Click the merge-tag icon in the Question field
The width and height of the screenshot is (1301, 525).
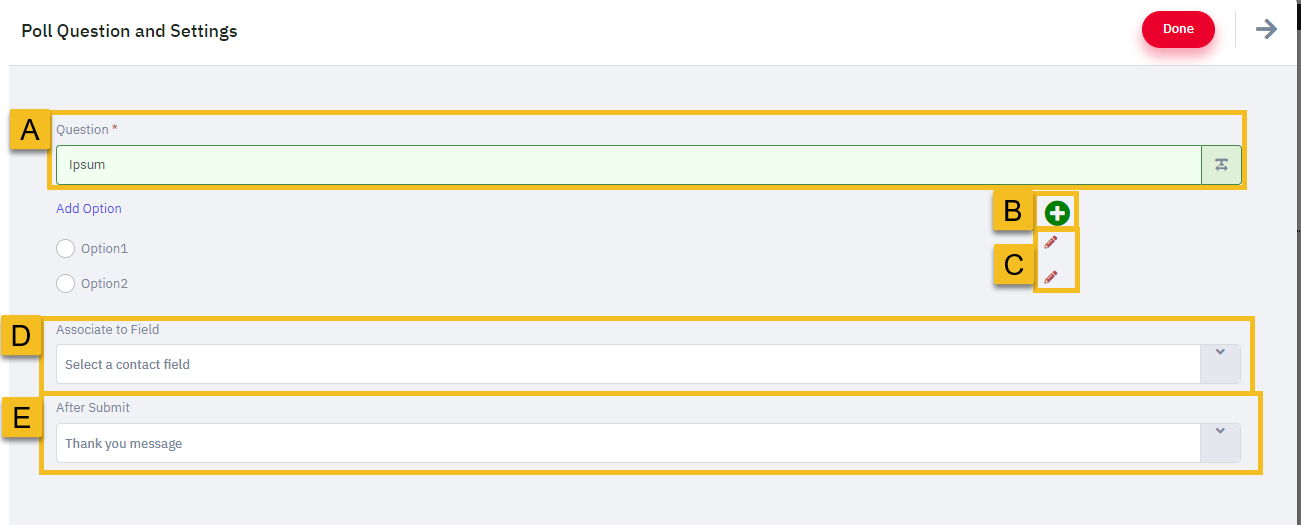point(1221,165)
